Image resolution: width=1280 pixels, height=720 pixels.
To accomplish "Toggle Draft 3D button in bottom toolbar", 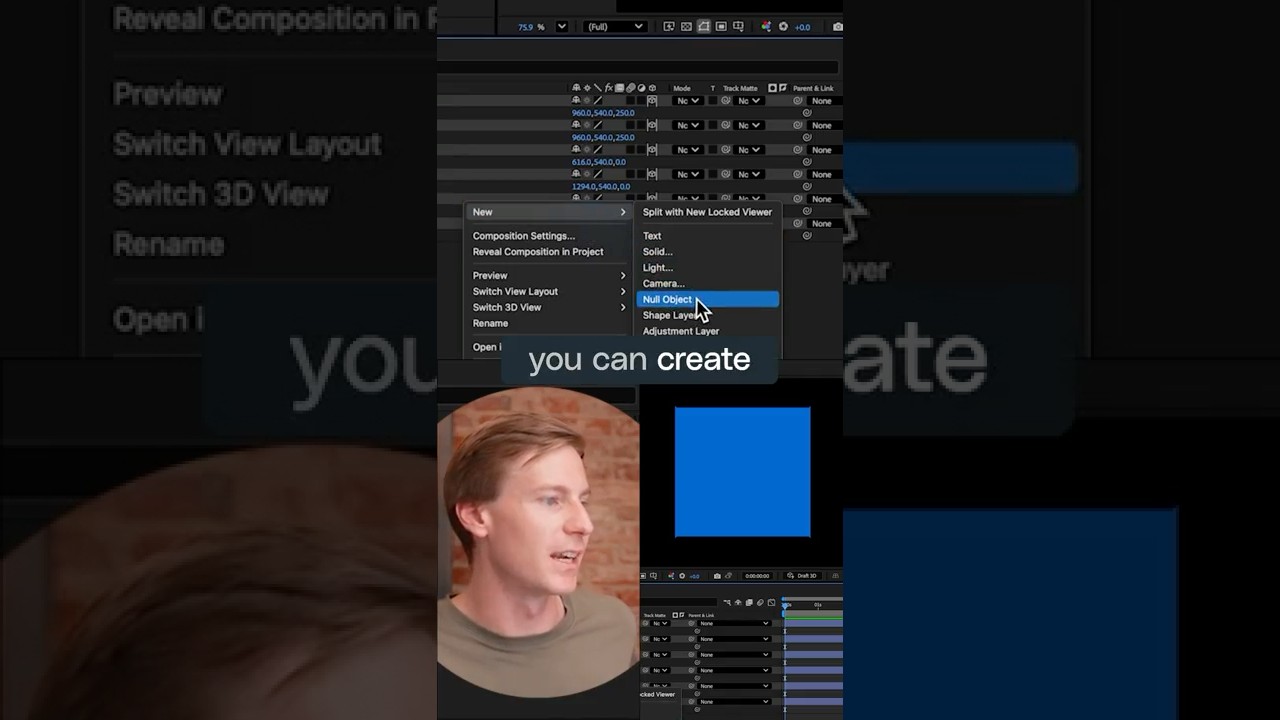I will point(802,576).
